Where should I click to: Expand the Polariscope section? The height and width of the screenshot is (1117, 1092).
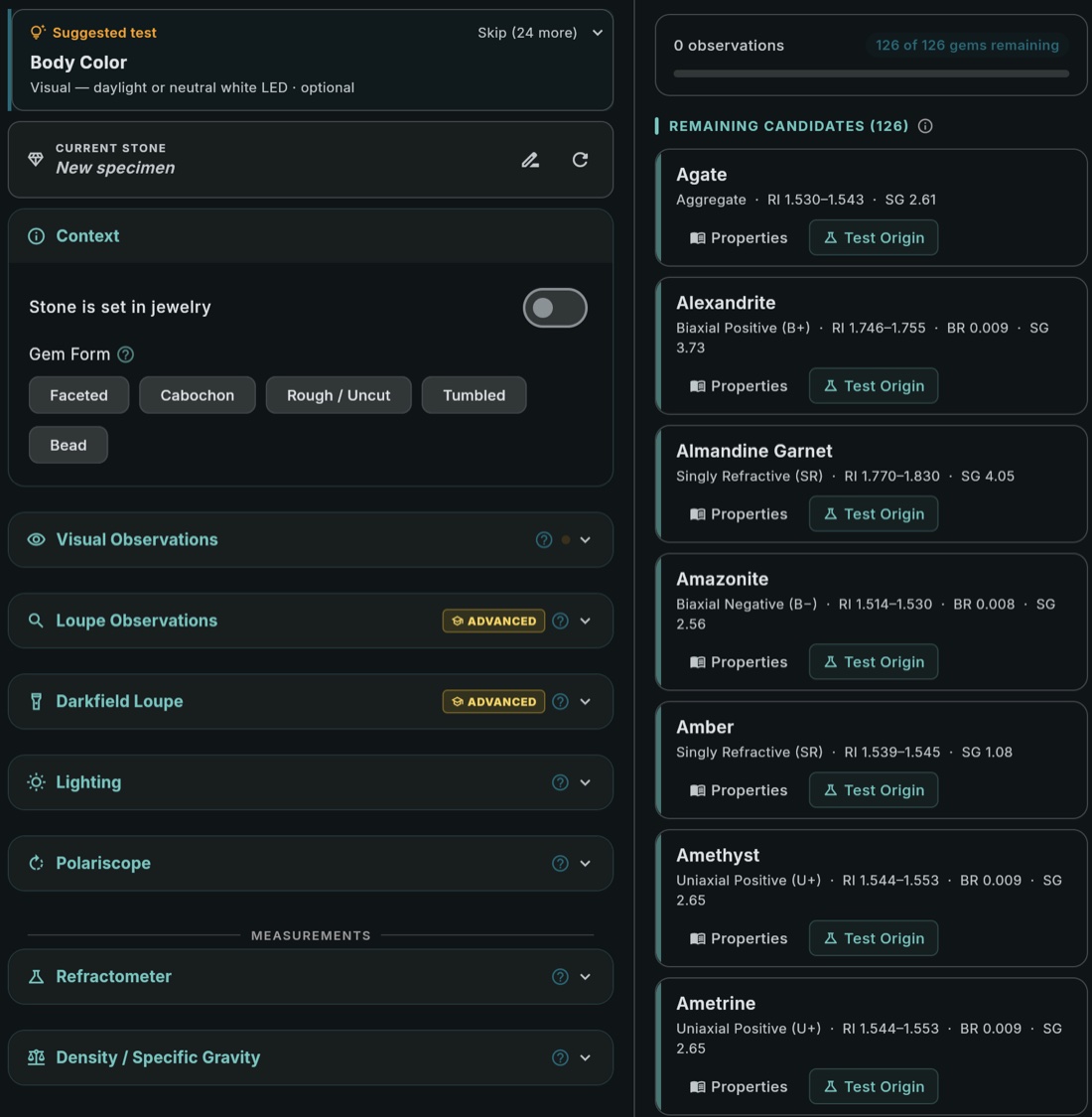[585, 863]
